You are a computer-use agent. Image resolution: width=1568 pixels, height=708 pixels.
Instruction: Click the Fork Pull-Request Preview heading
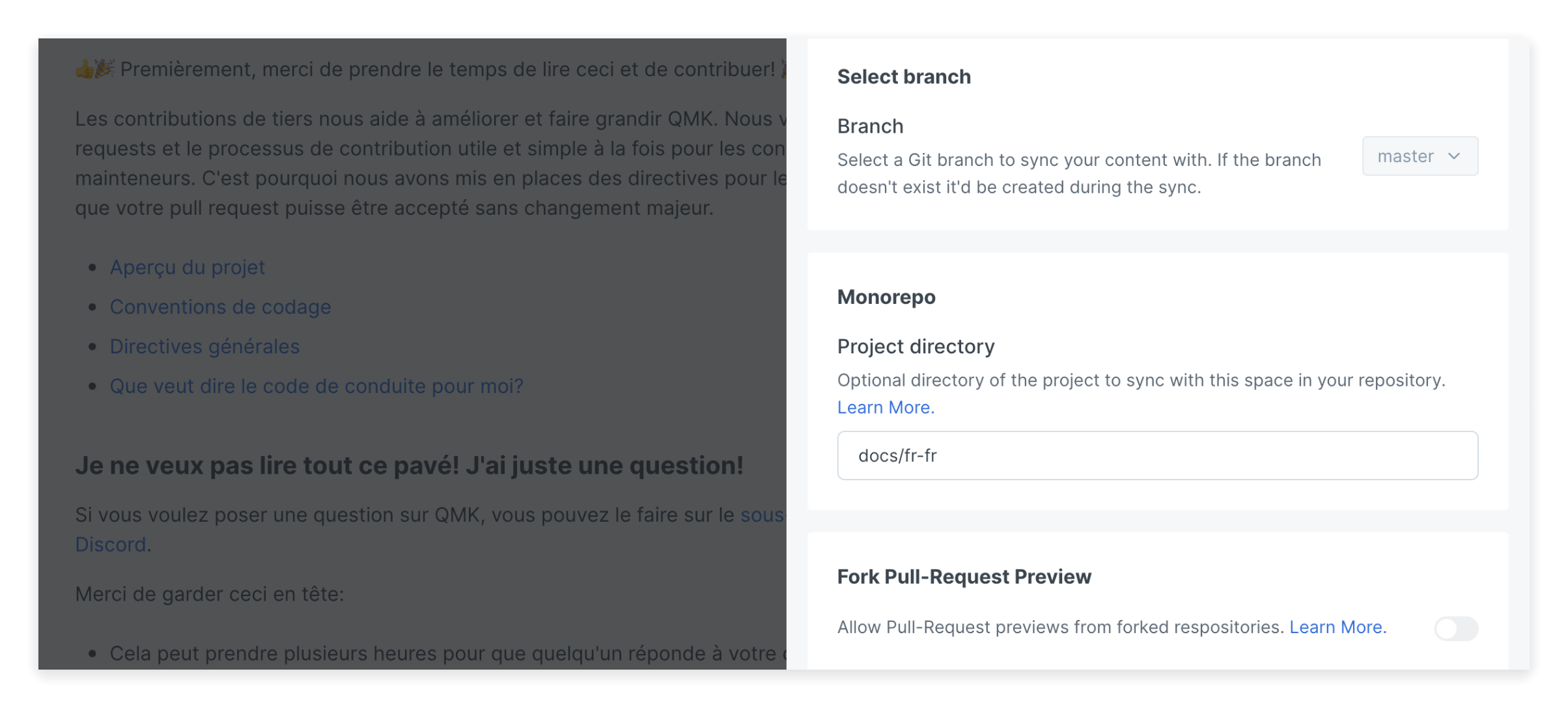pos(964,577)
